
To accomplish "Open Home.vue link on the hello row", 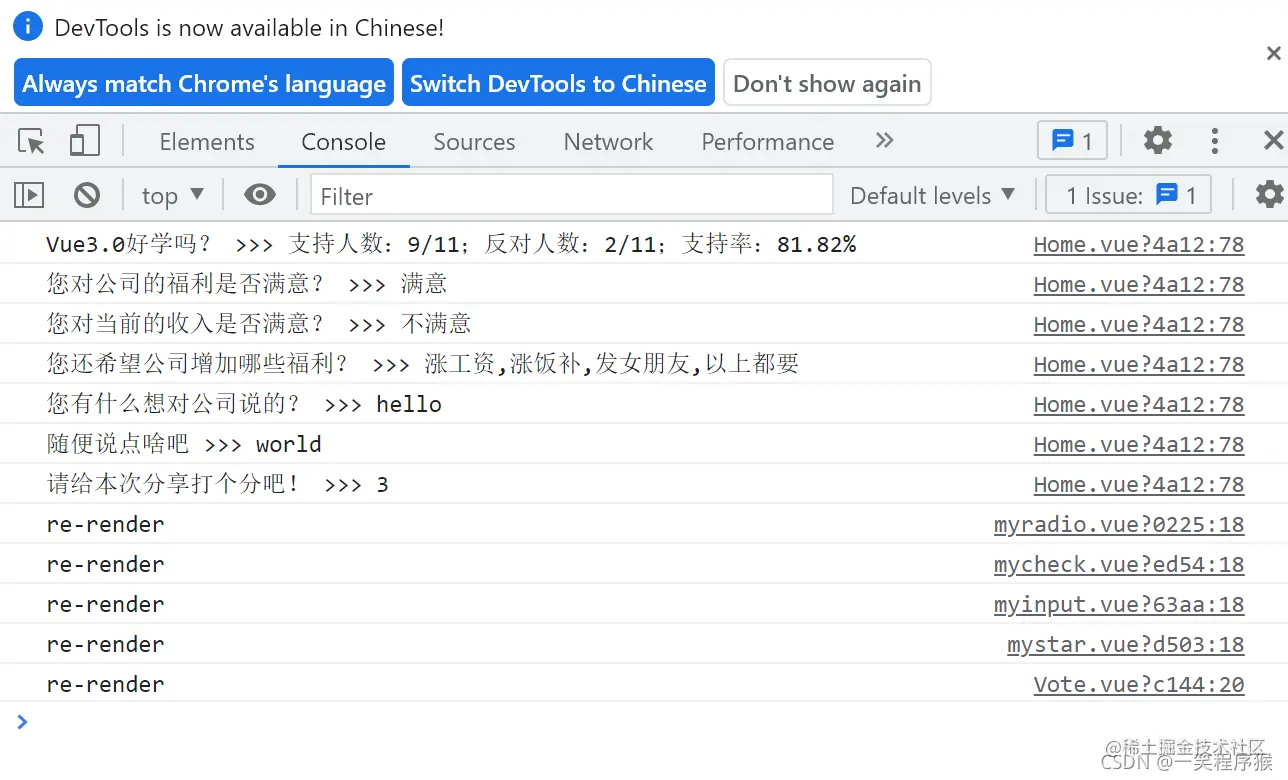I will click(1139, 405).
